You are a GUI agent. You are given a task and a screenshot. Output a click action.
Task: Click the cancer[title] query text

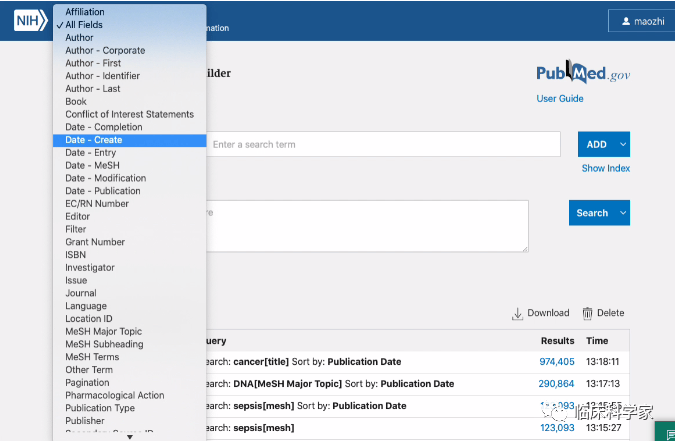pos(261,362)
